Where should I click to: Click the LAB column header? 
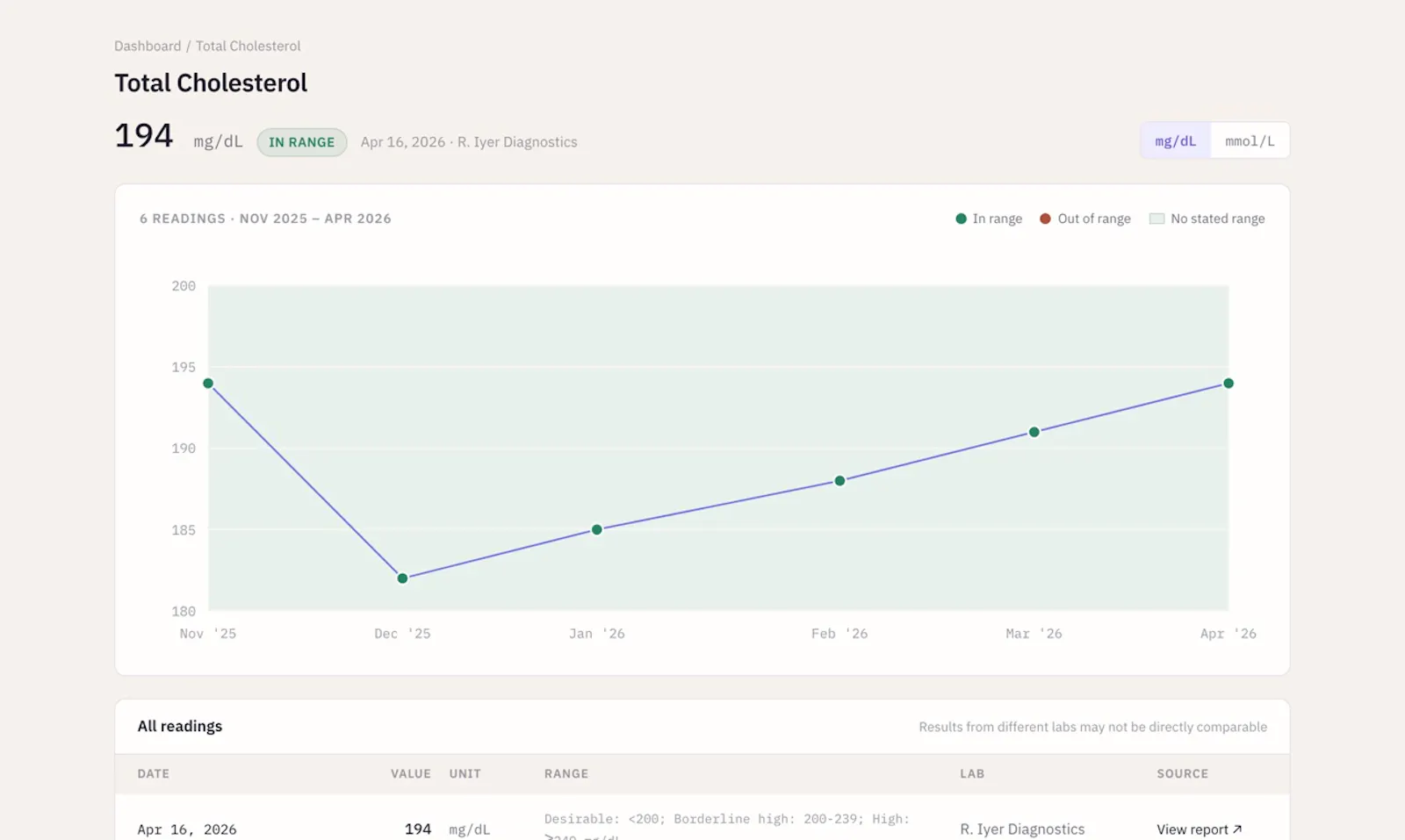click(x=972, y=773)
